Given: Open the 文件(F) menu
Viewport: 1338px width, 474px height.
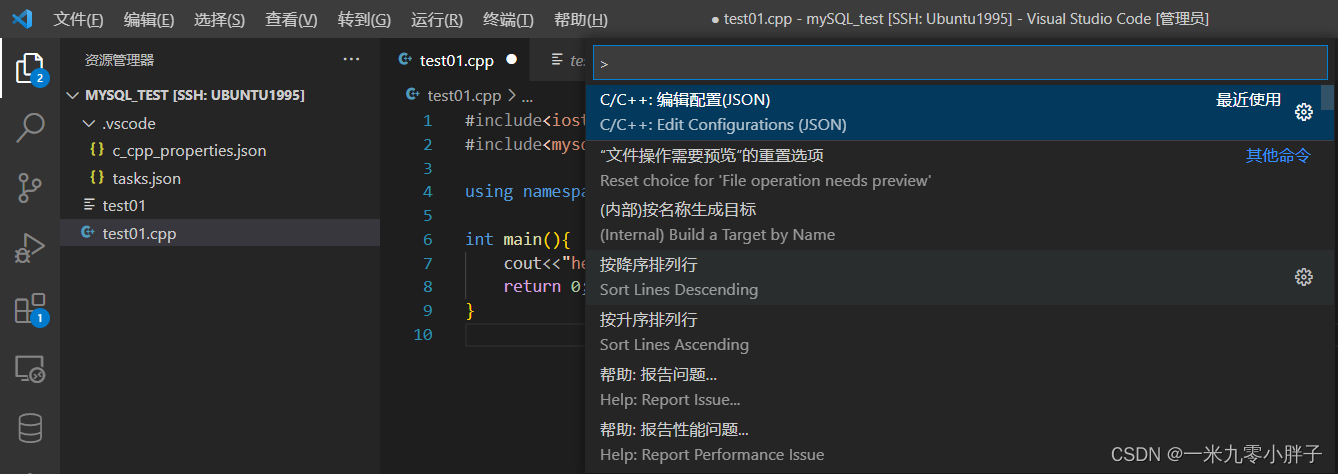Looking at the screenshot, I should point(78,20).
